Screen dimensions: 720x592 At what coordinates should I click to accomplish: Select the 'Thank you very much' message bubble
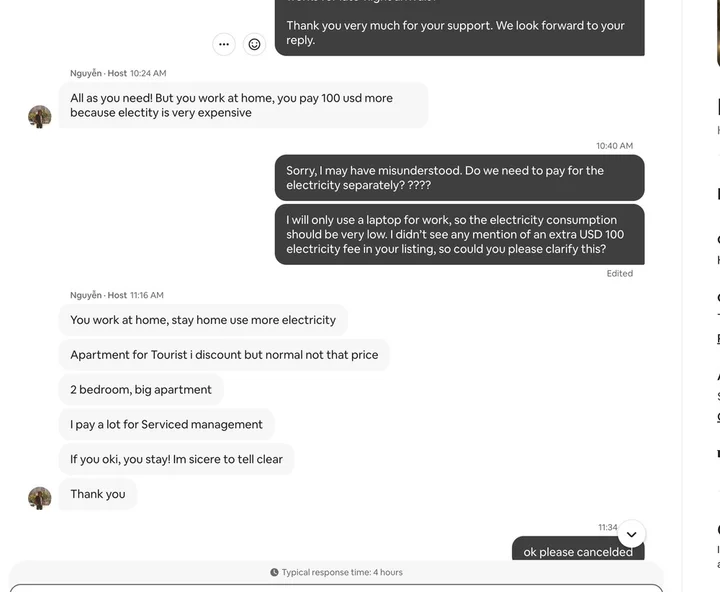tap(459, 28)
